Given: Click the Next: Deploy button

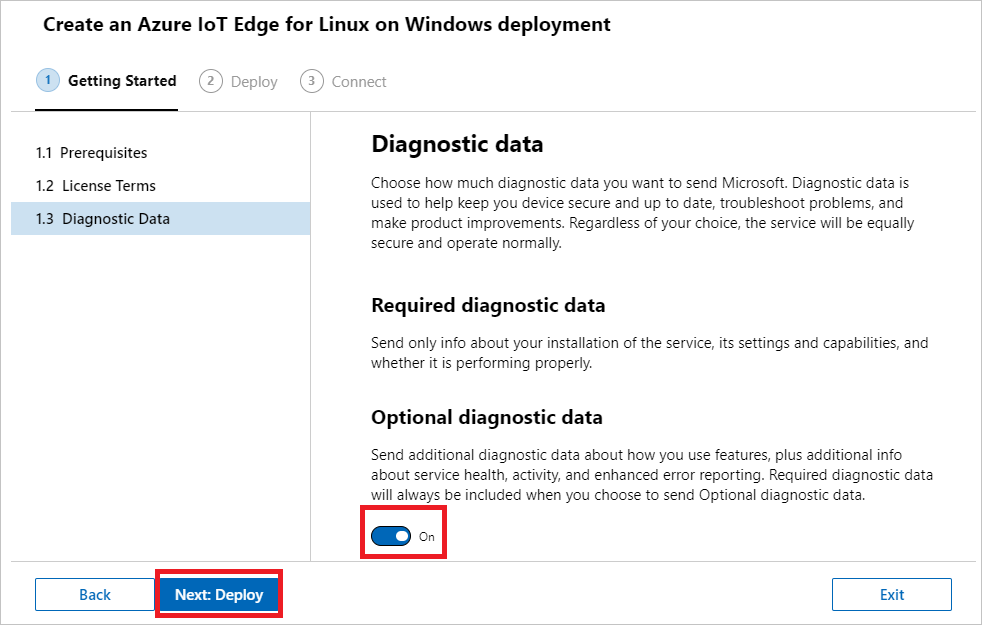Looking at the screenshot, I should (219, 595).
